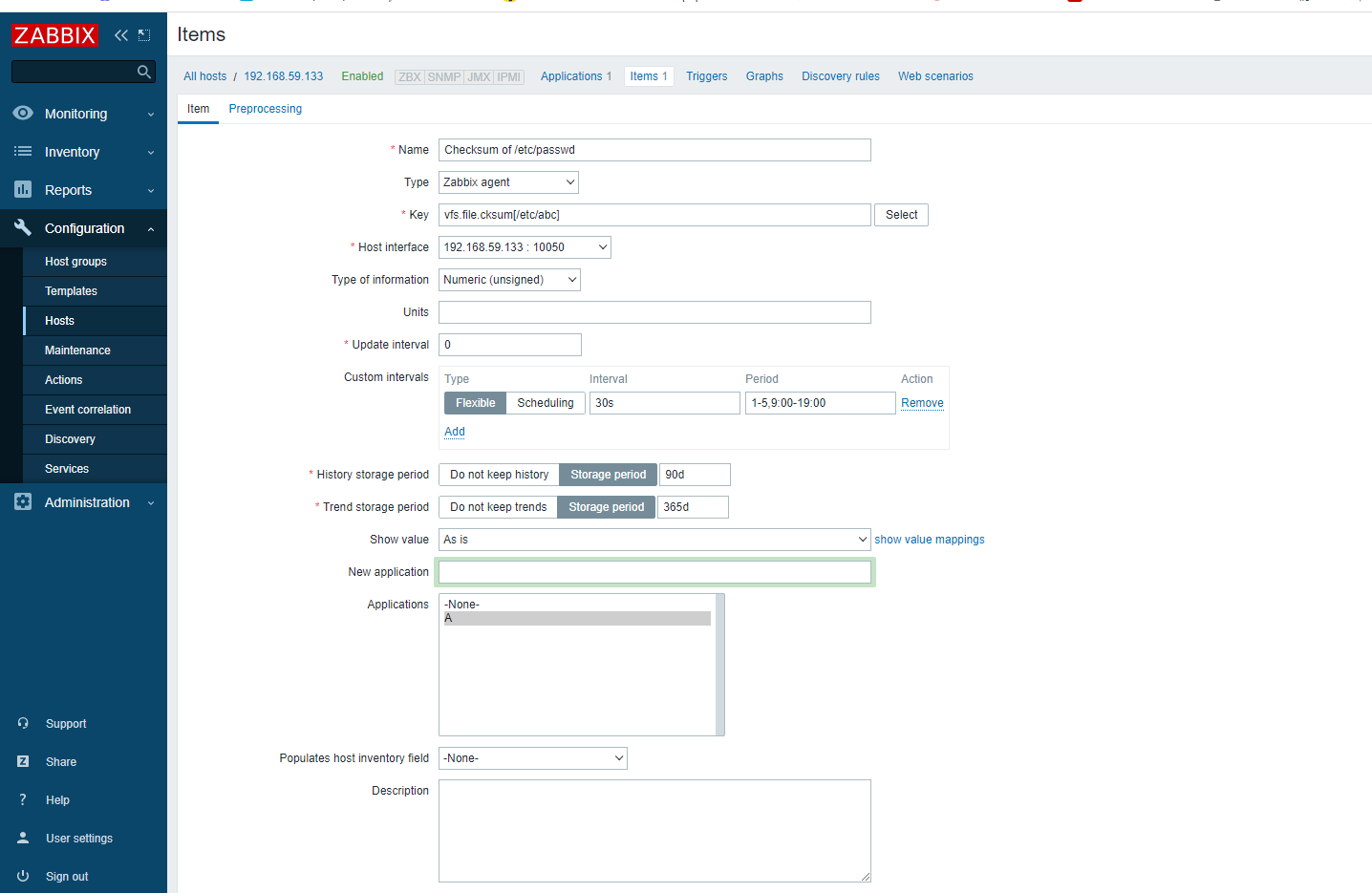Open Web scenarios link
Image resolution: width=1372 pixels, height=893 pixels.
[x=935, y=76]
